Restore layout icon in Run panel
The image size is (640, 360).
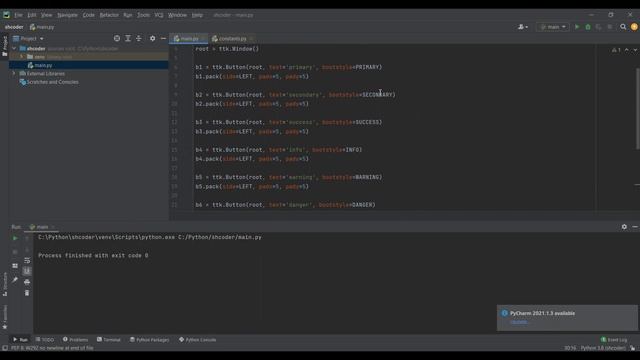click(15, 266)
